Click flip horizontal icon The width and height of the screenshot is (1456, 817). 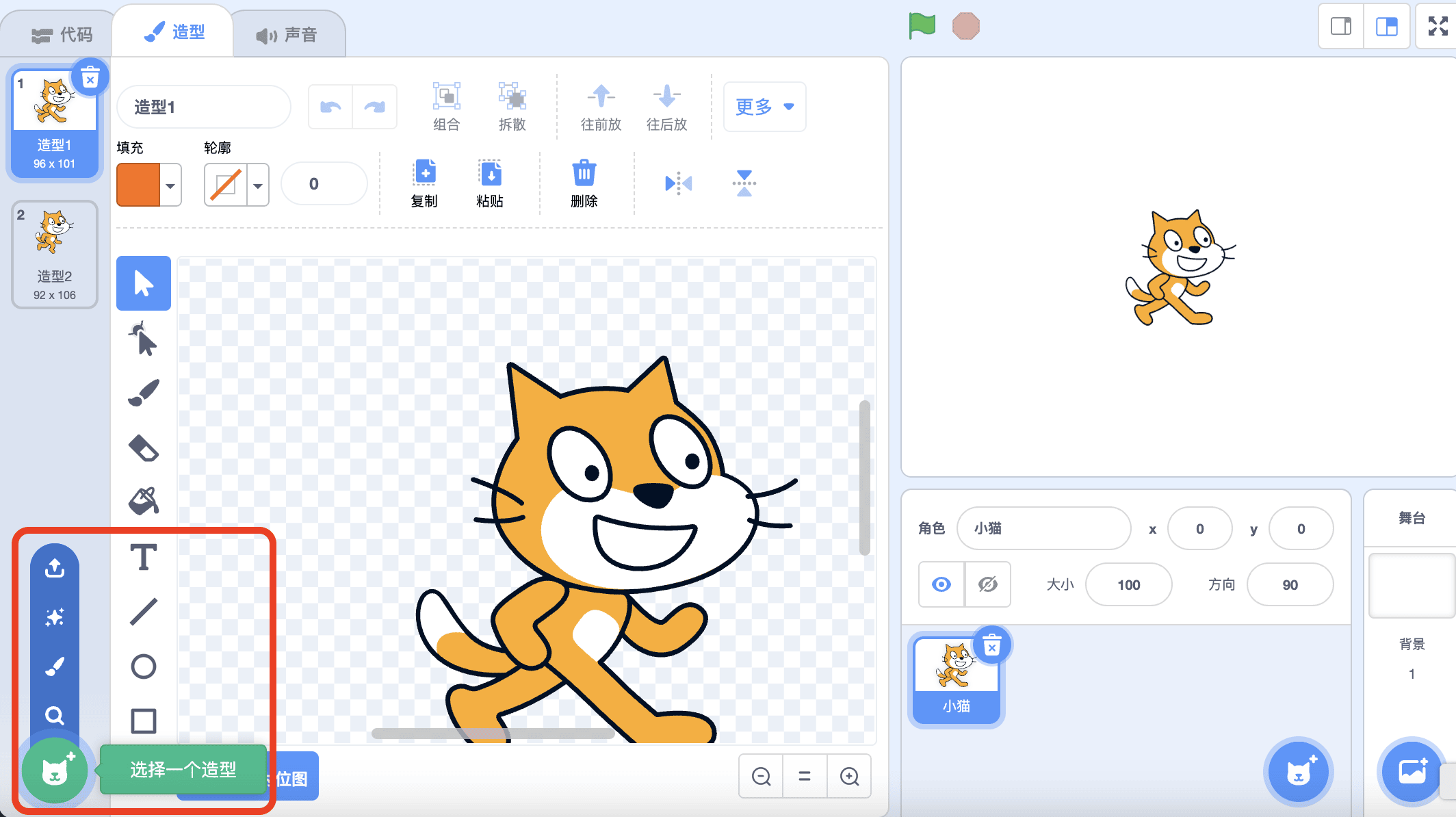tap(678, 183)
